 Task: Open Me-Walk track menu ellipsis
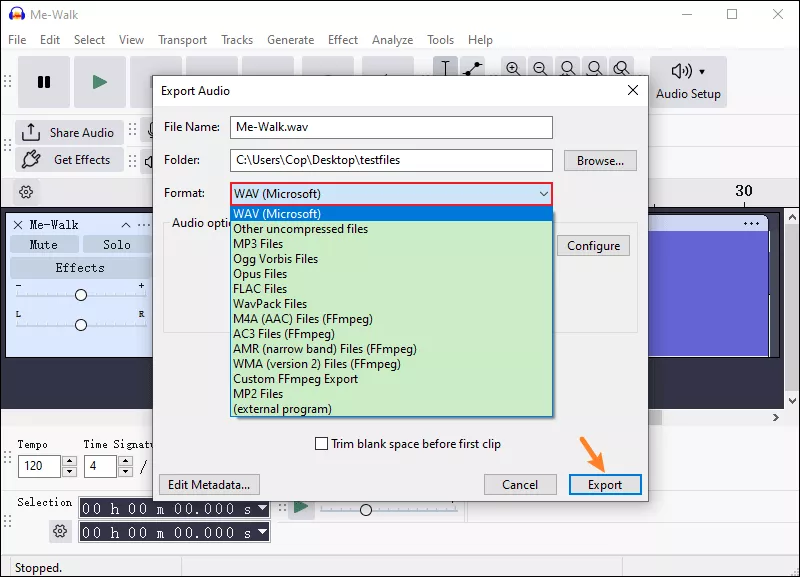pyautogui.click(x=144, y=225)
